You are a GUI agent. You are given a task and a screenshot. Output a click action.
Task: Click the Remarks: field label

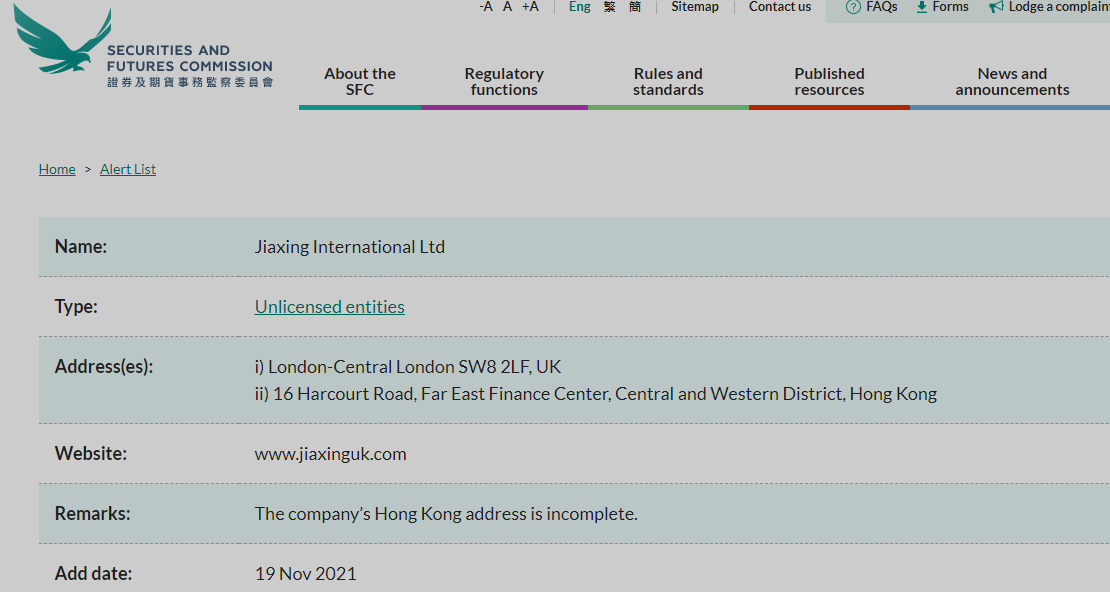coord(93,513)
